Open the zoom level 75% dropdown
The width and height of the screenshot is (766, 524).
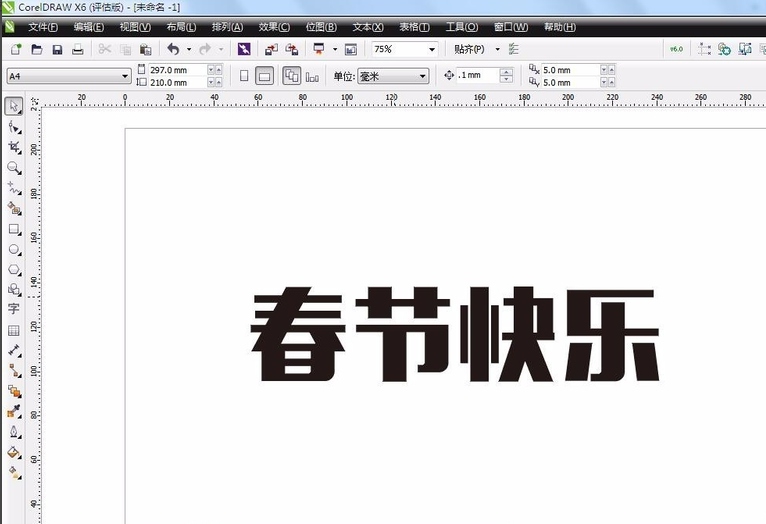click(x=432, y=49)
